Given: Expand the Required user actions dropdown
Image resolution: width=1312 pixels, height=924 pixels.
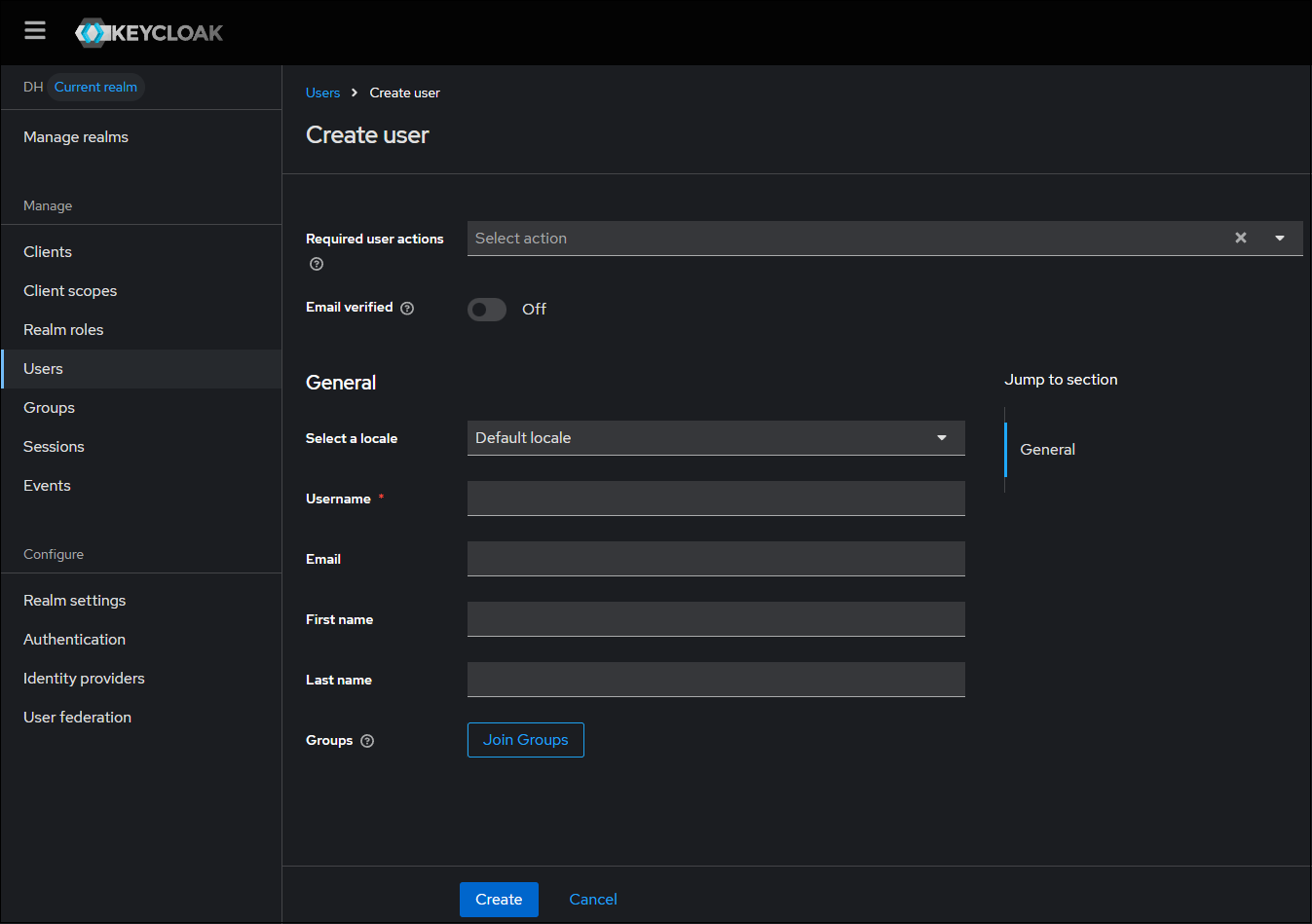Looking at the screenshot, I should click(x=1280, y=238).
